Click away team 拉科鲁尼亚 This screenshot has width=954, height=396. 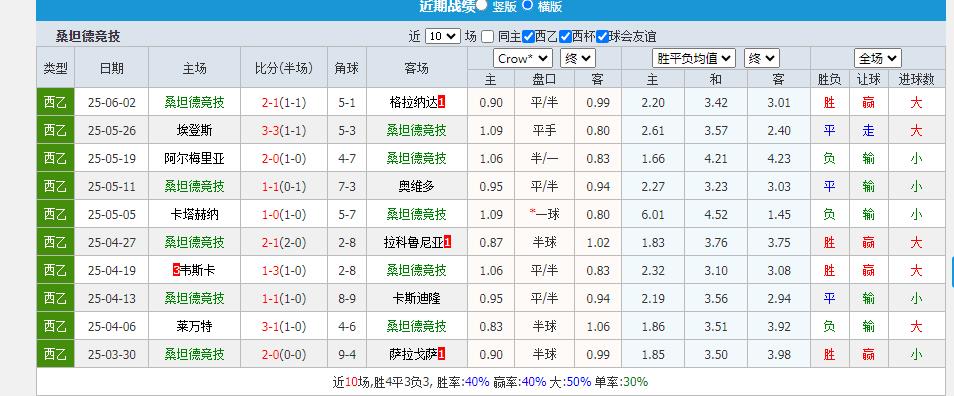click(x=414, y=242)
